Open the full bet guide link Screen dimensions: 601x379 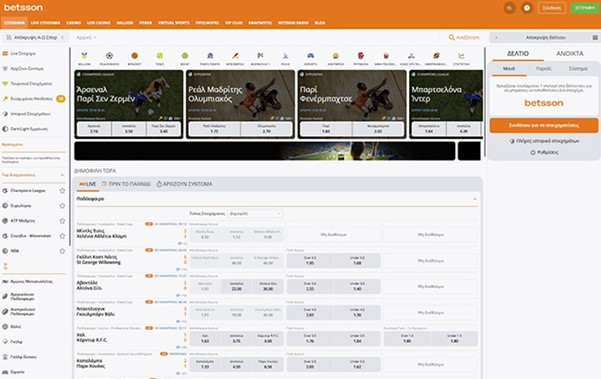(x=544, y=141)
